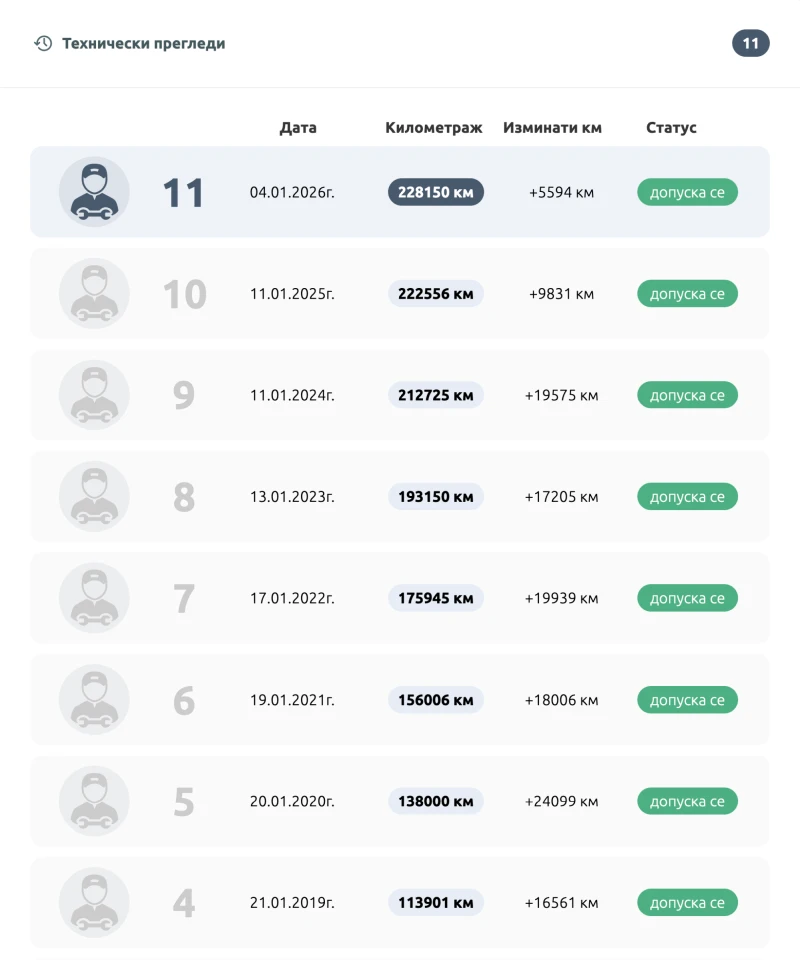Screen dimensions: 800x960
Task: Click допуска се status for 21.01.2019г.
Action: point(687,903)
